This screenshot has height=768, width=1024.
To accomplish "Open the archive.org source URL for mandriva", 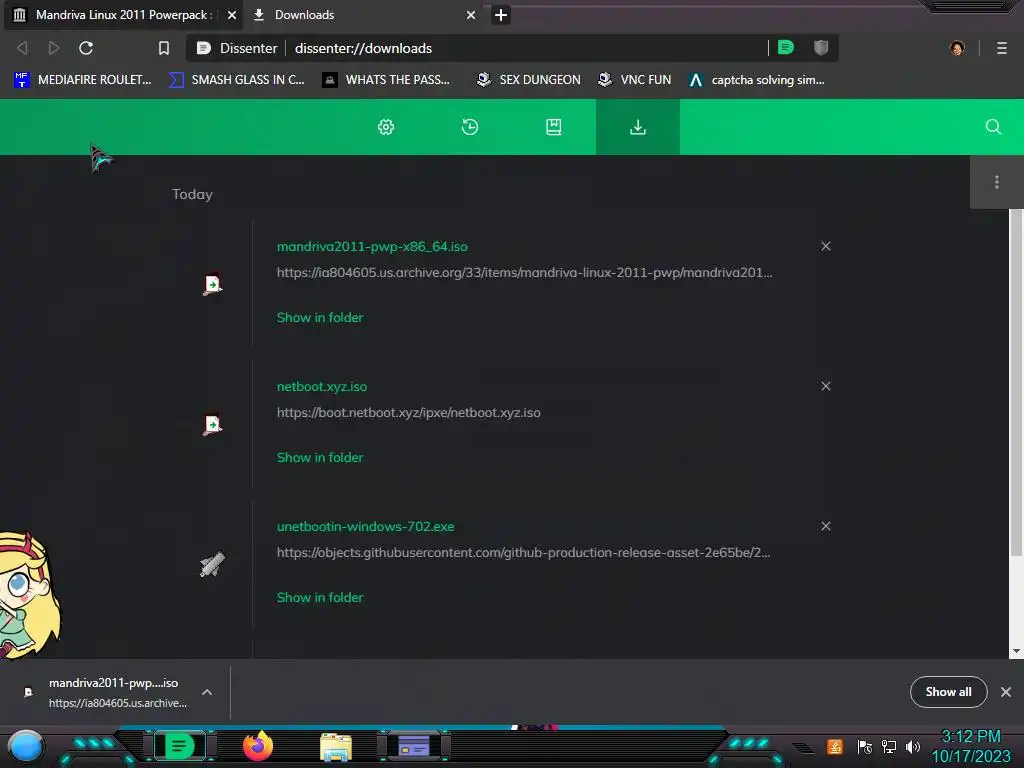I will coord(524,272).
